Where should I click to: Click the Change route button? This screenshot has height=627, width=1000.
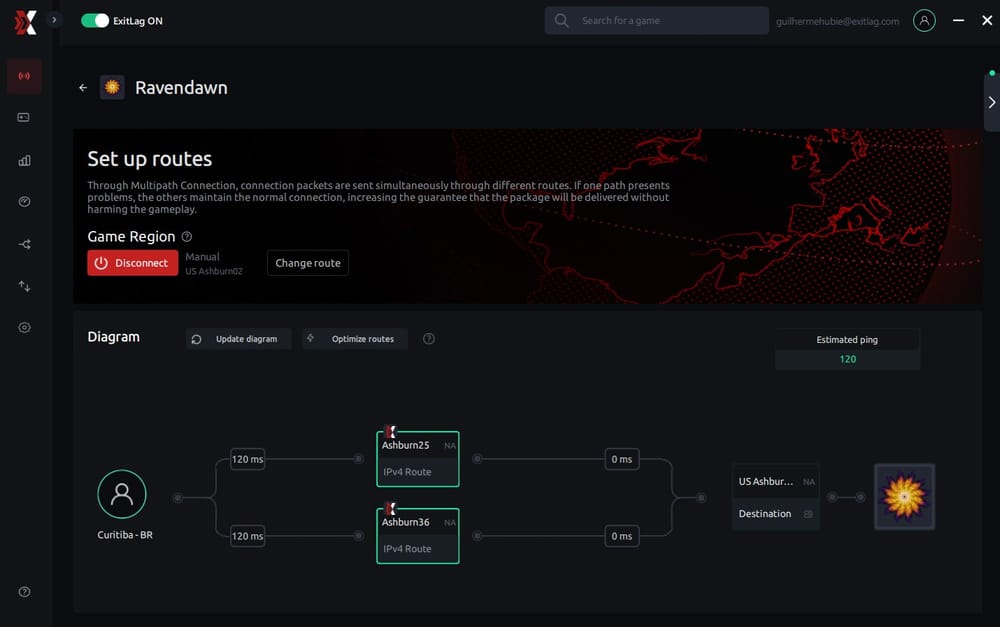(308, 263)
